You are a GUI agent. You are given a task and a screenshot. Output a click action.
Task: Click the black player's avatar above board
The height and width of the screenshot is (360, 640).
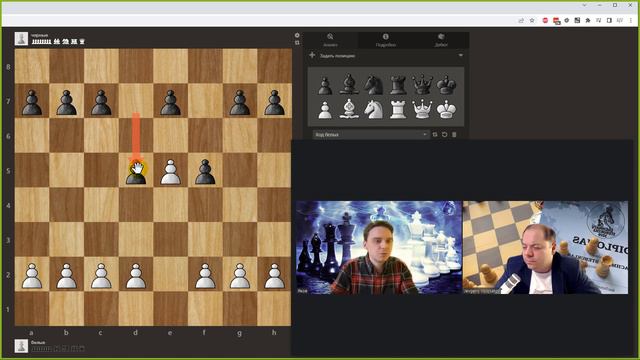click(x=21, y=39)
